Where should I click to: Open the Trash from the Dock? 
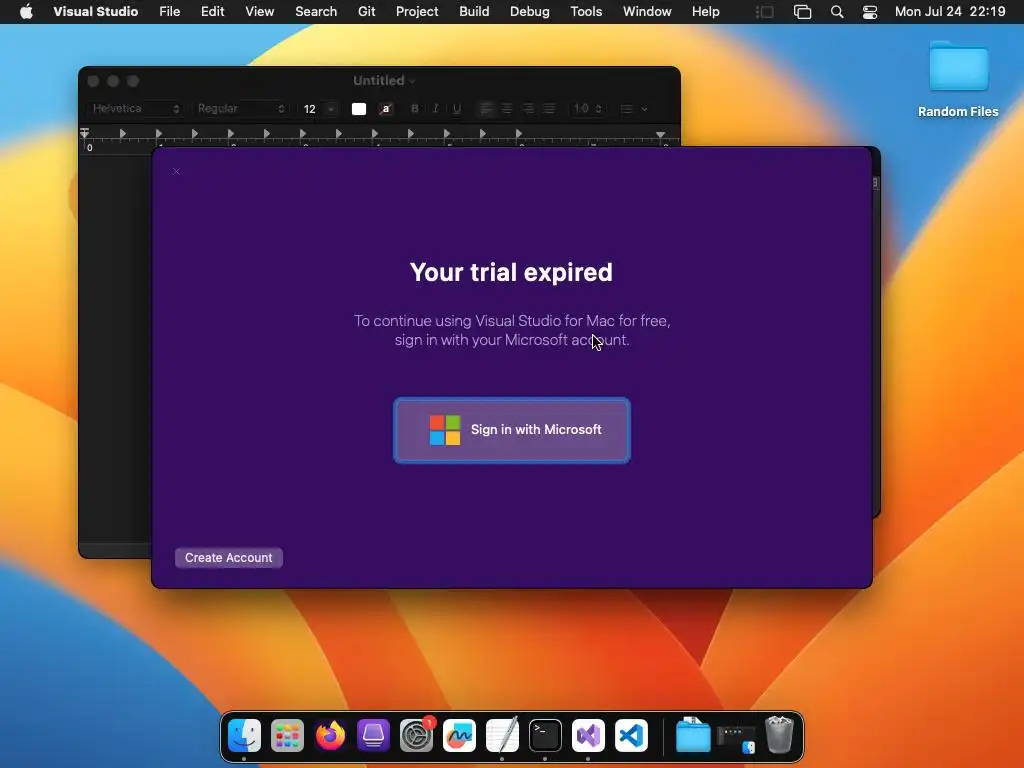779,735
